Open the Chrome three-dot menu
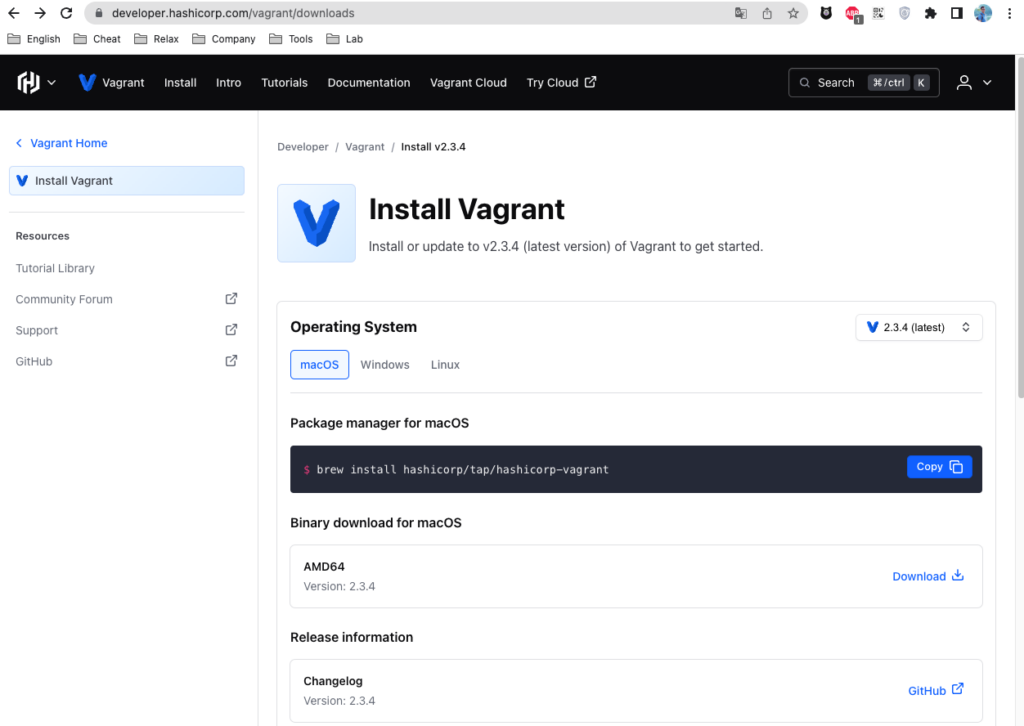This screenshot has width=1024, height=726. pyautogui.click(x=1009, y=13)
